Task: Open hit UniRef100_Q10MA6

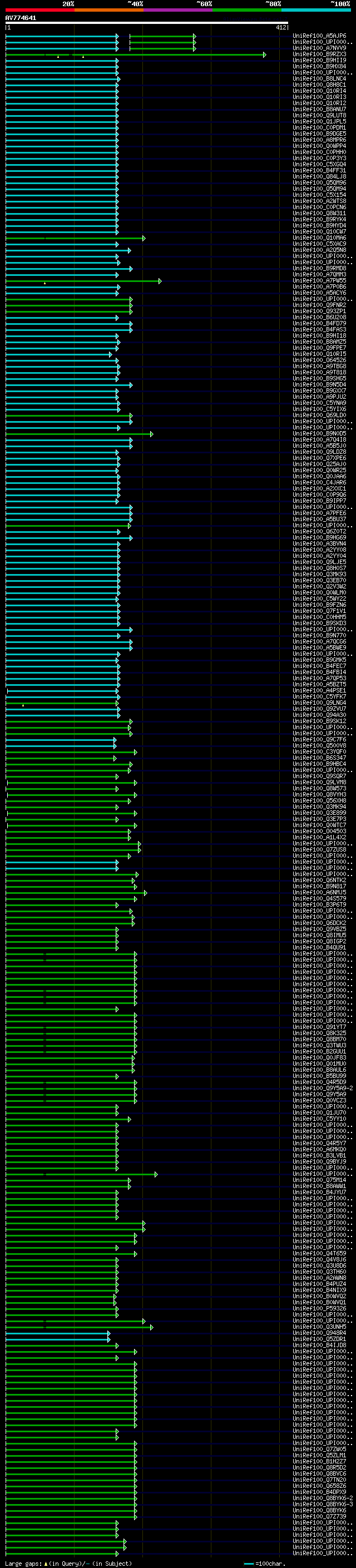Action: pyautogui.click(x=319, y=238)
